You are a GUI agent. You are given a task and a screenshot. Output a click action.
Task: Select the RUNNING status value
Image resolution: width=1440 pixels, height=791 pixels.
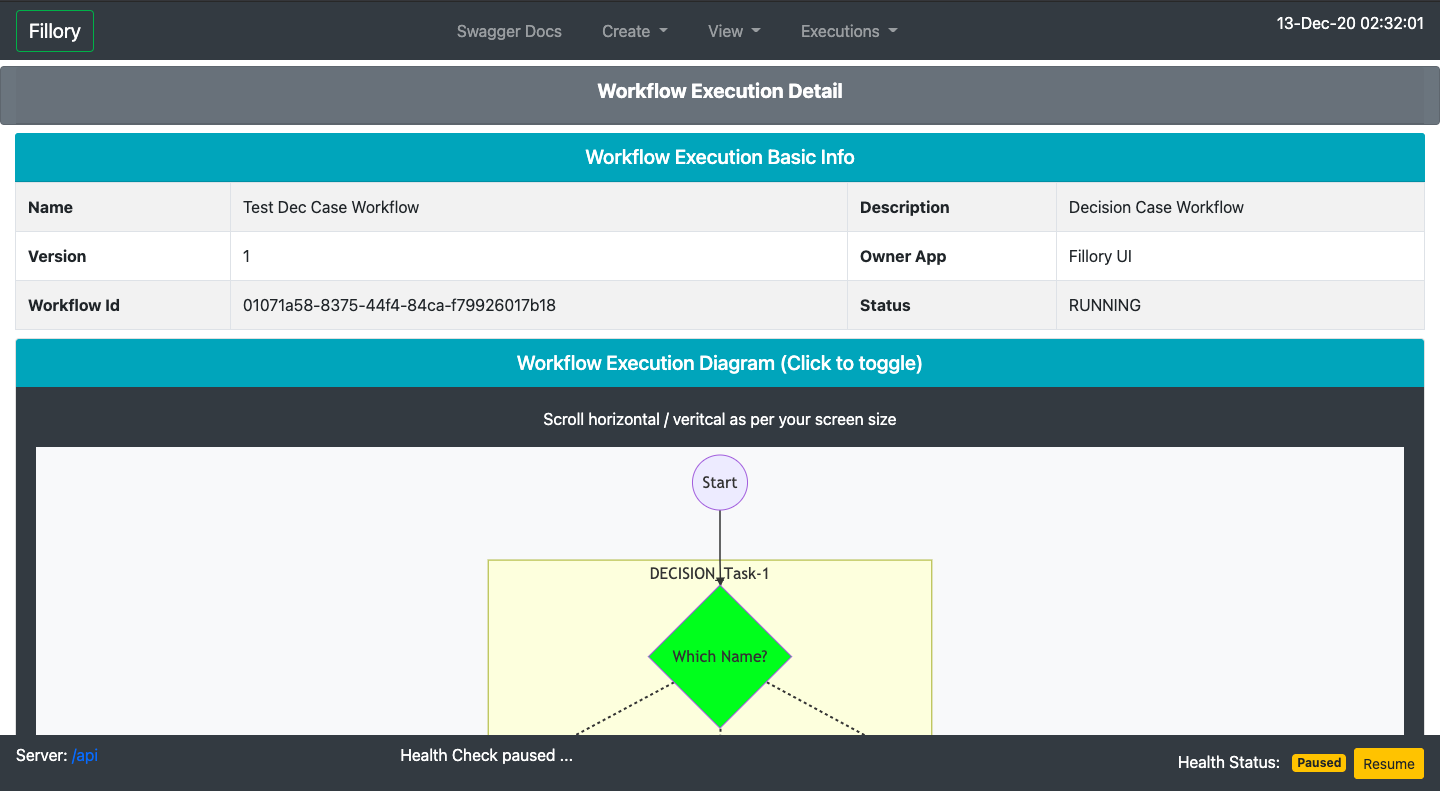(x=1104, y=305)
